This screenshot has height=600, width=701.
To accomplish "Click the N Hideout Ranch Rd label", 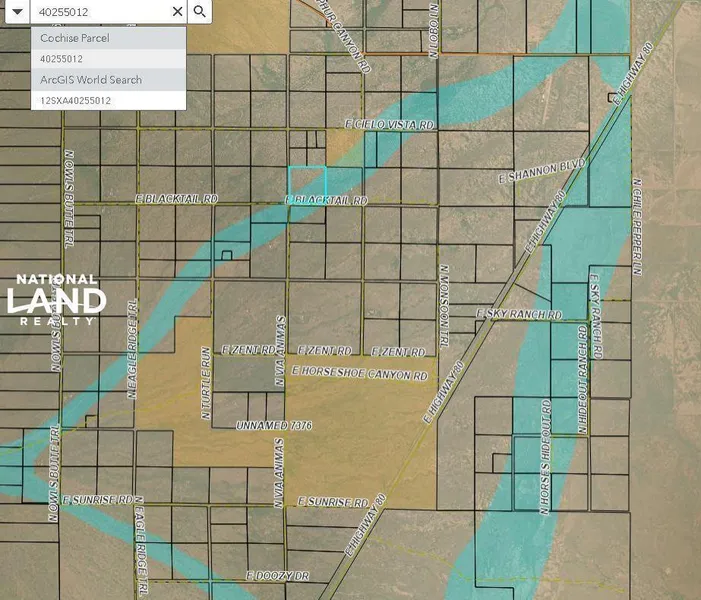I will tap(581, 379).
